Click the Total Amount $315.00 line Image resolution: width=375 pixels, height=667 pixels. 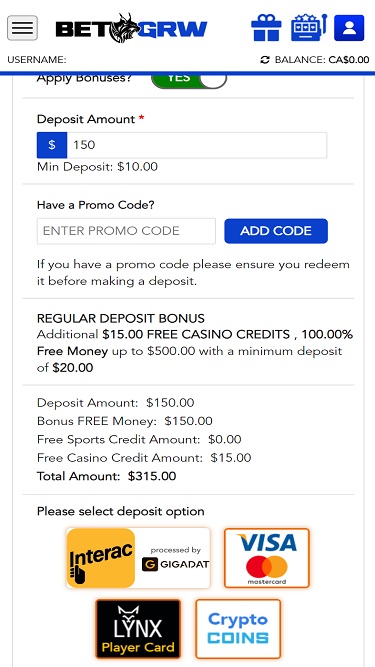107,476
